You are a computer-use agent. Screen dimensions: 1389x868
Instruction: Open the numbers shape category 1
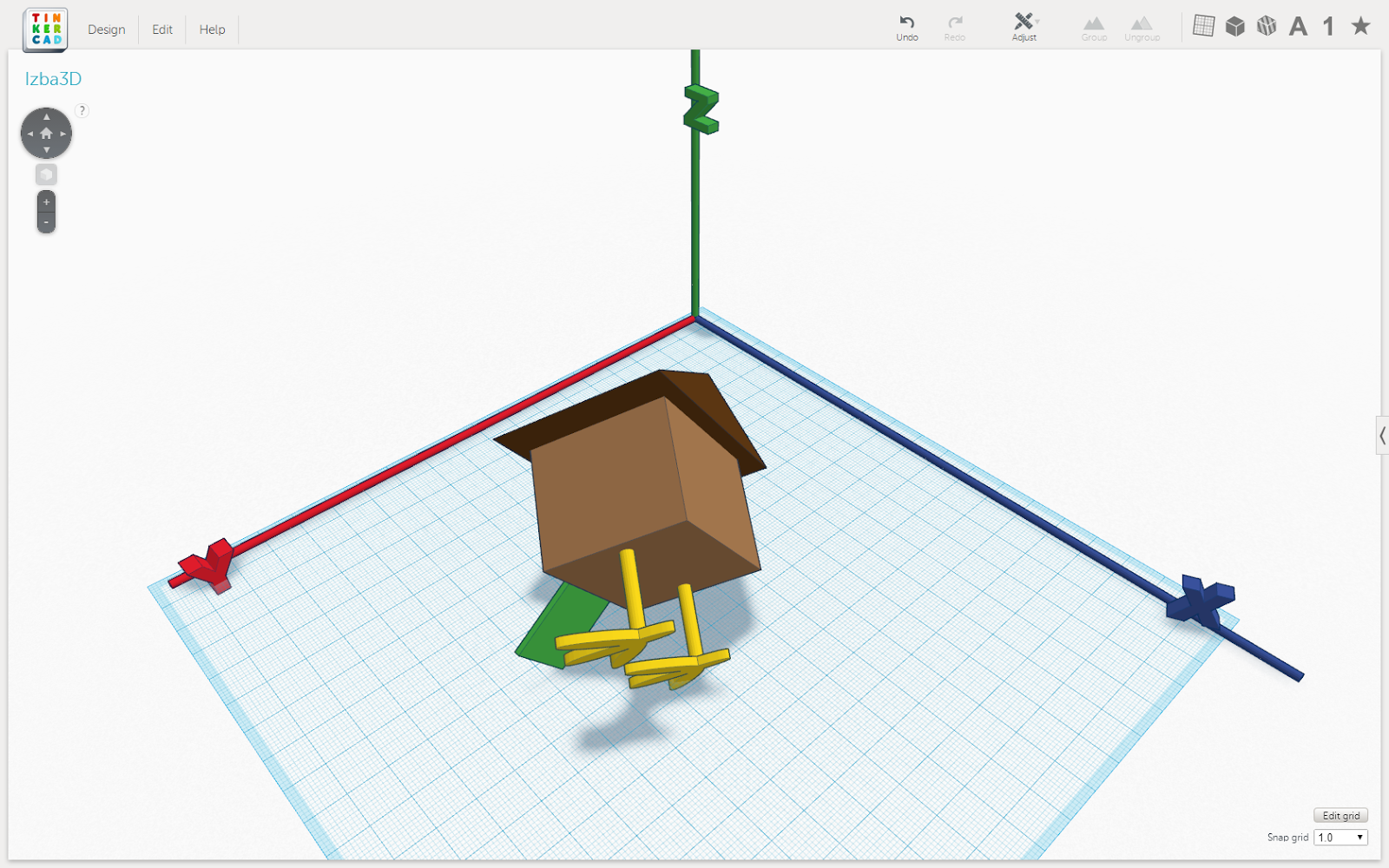(x=1328, y=26)
